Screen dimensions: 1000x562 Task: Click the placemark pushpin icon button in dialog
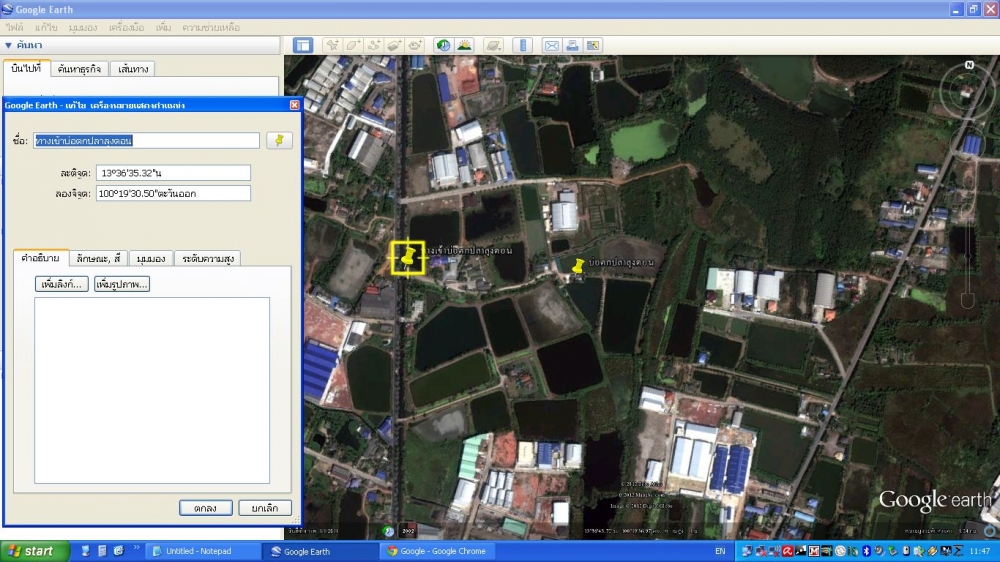pos(279,140)
